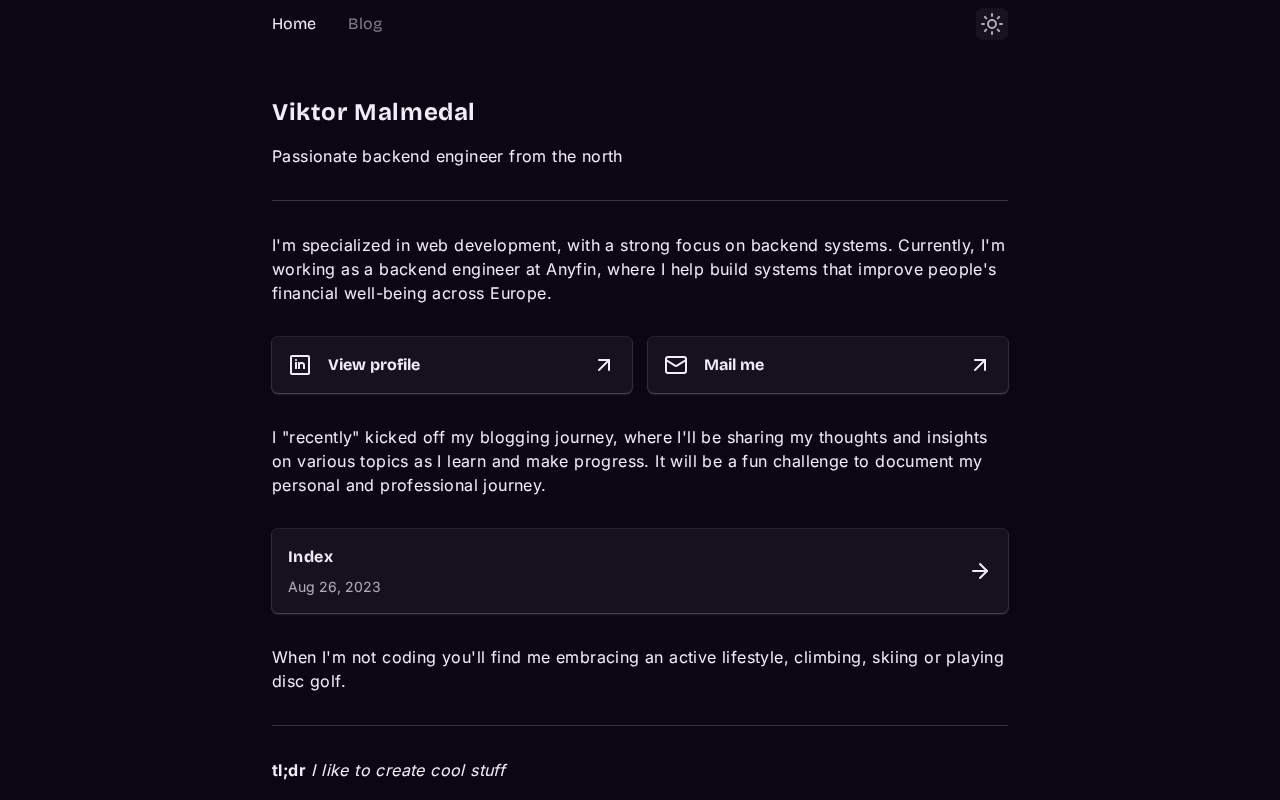Click the right arrow on the Index card
Image resolution: width=1280 pixels, height=800 pixels.
980,571
